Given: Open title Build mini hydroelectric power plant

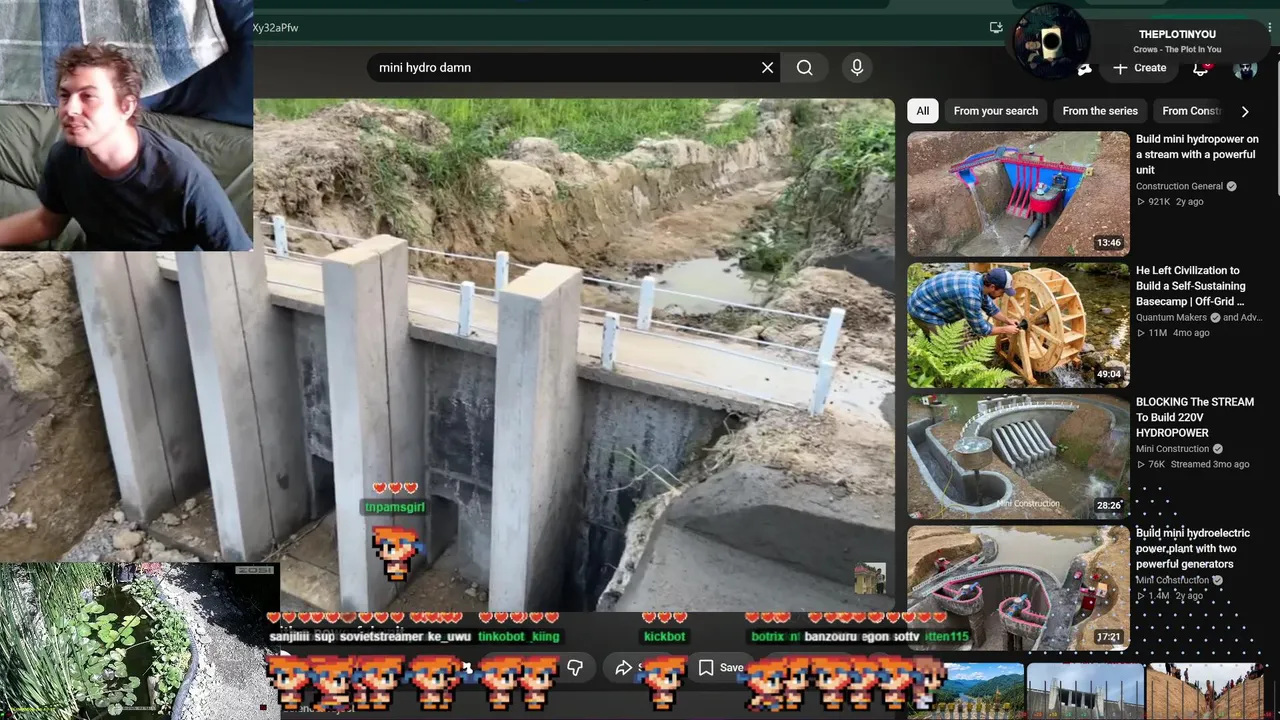Looking at the screenshot, I should (x=1193, y=549).
